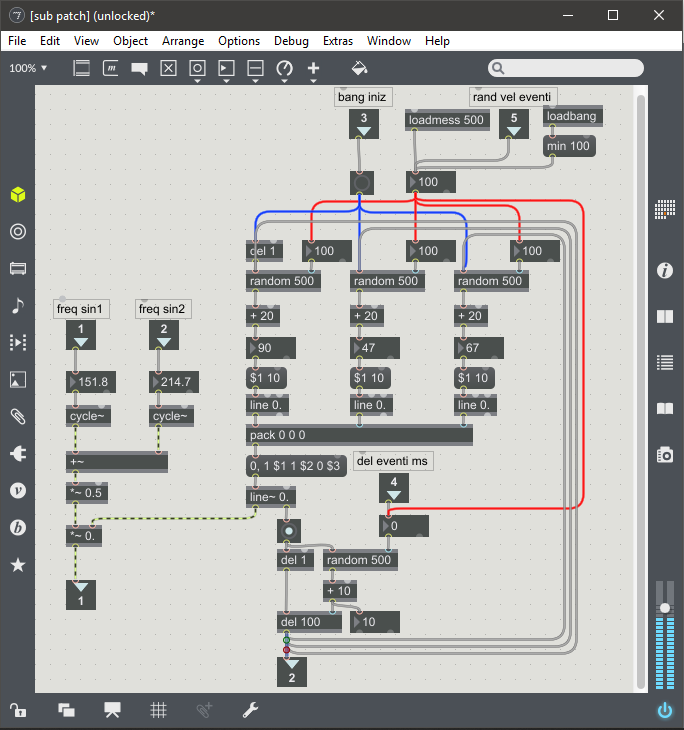Select the loadmess 500 object
Screen dimensions: 684x730
coord(447,120)
